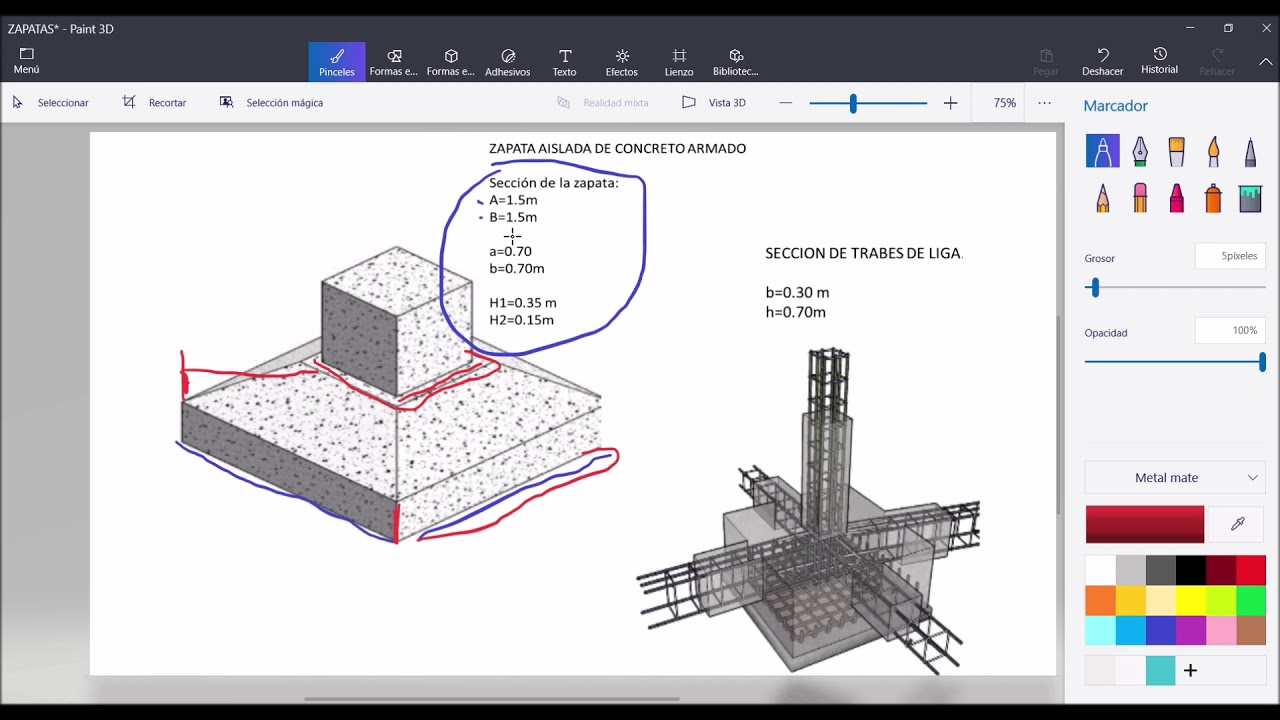Viewport: 1280px width, 720px height.
Task: Click the 100% opacity field
Action: tap(1230, 330)
